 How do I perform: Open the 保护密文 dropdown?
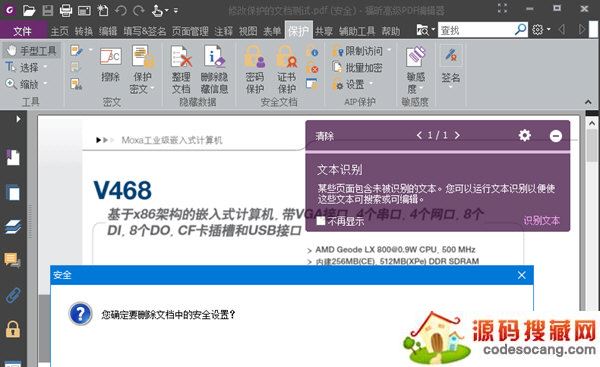point(142,69)
